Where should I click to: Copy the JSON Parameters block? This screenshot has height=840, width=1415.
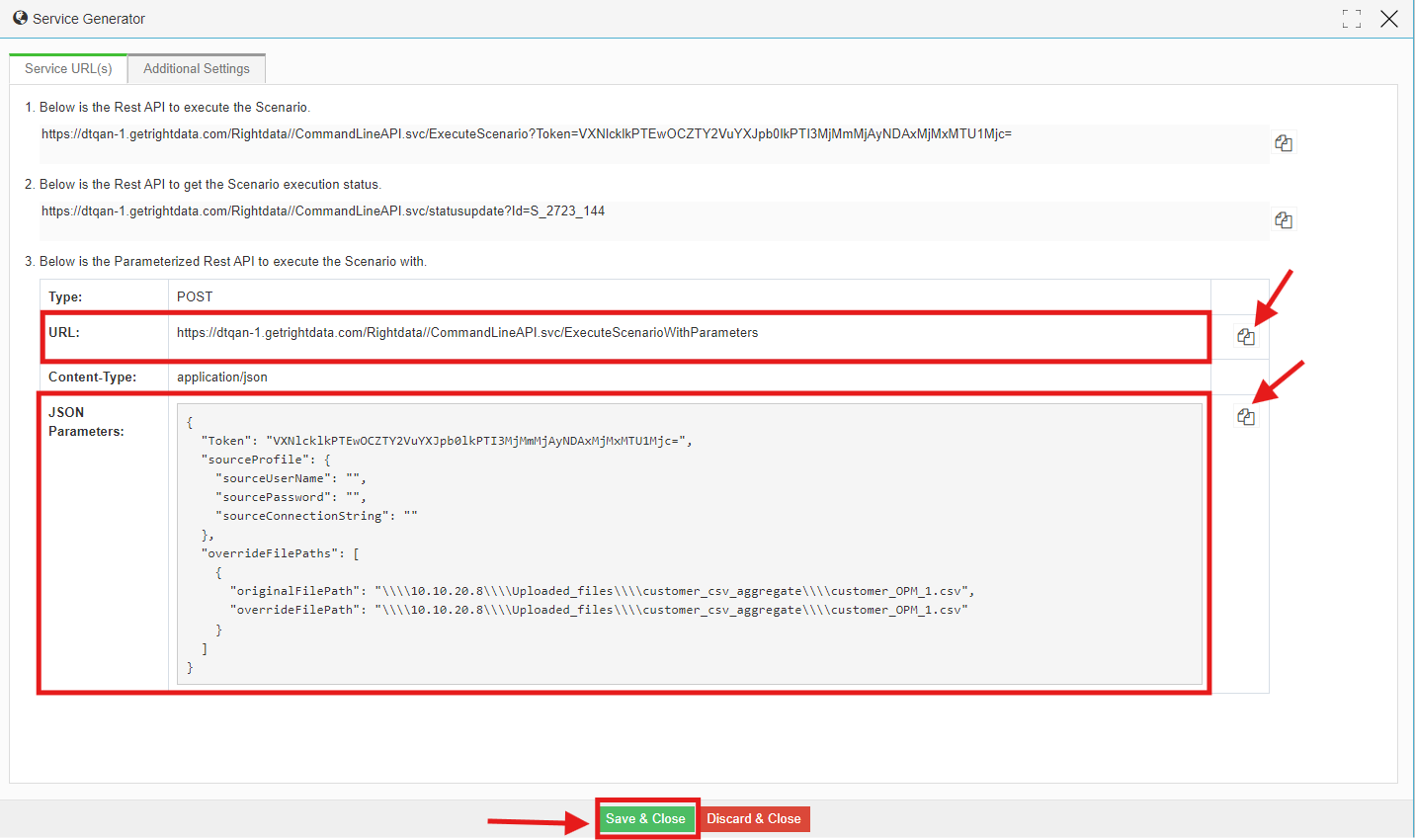pos(1246,417)
